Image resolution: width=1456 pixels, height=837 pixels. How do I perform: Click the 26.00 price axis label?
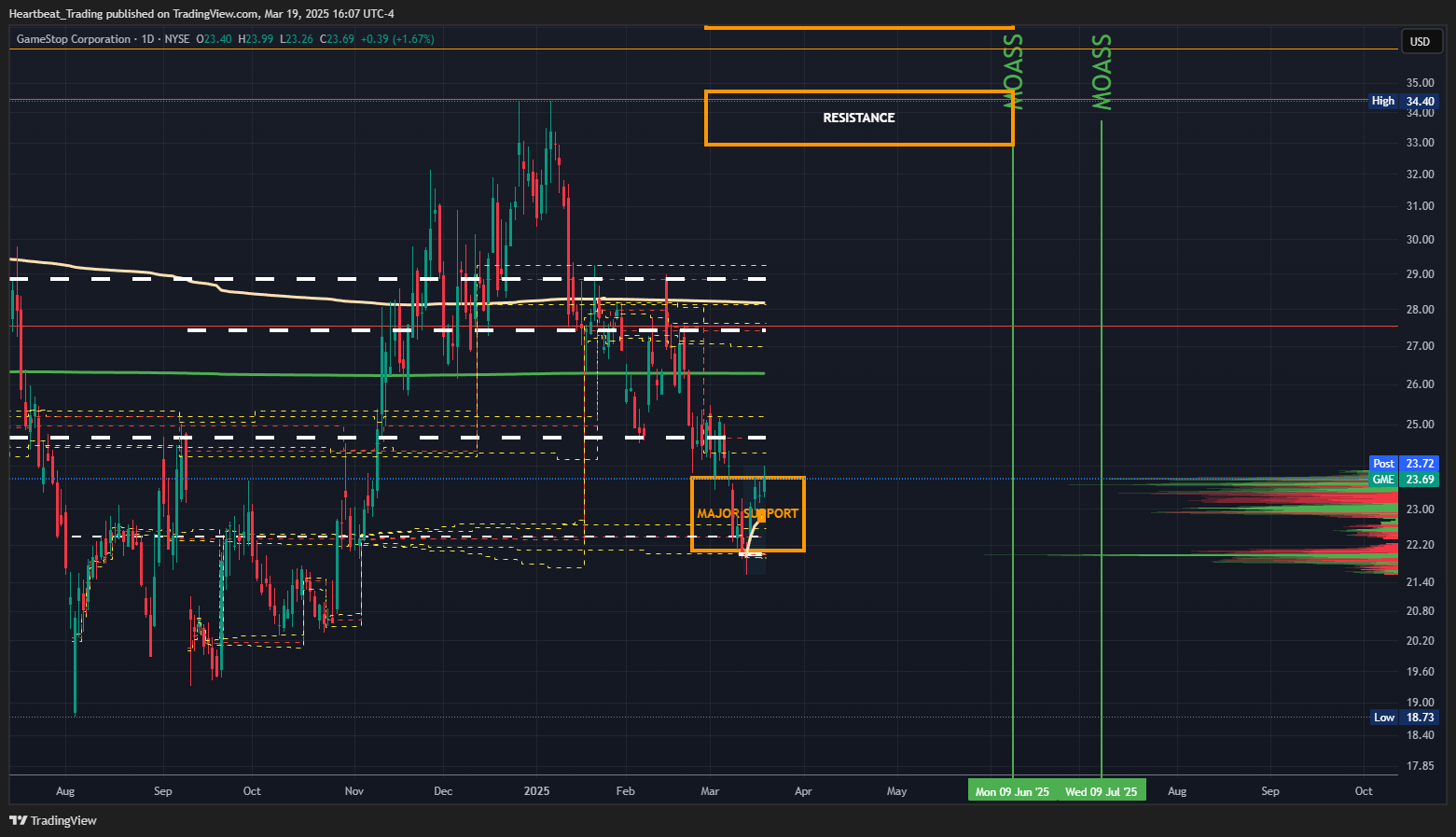[1420, 384]
